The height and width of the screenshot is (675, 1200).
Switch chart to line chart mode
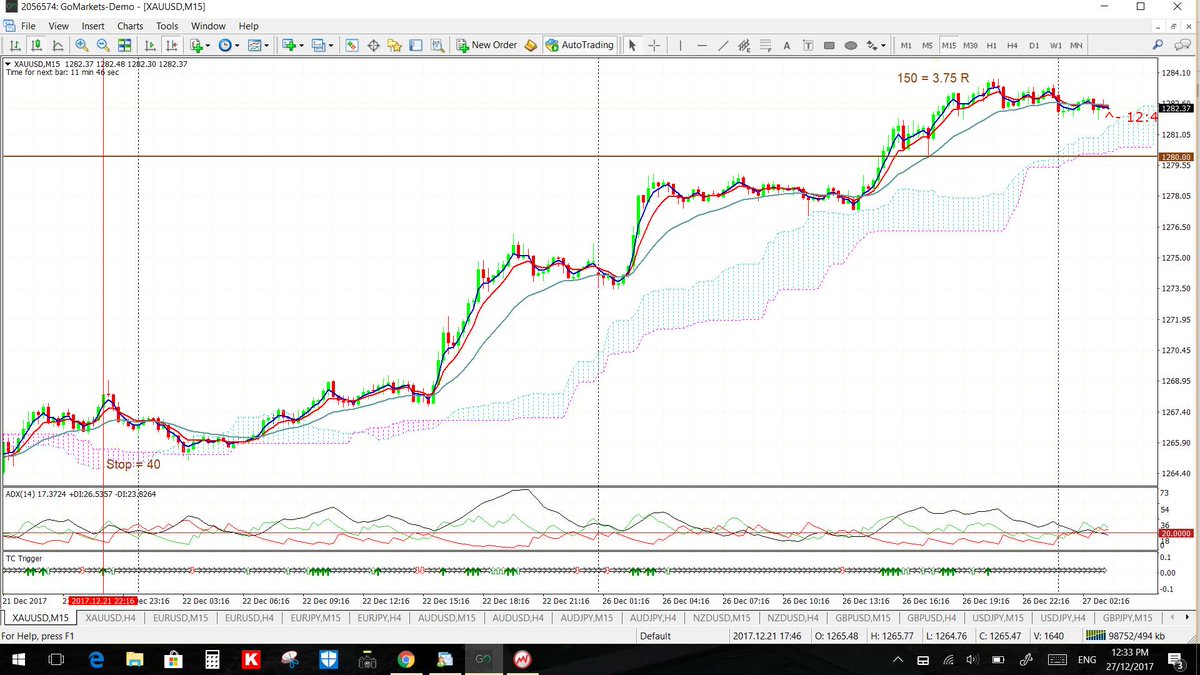[59, 45]
